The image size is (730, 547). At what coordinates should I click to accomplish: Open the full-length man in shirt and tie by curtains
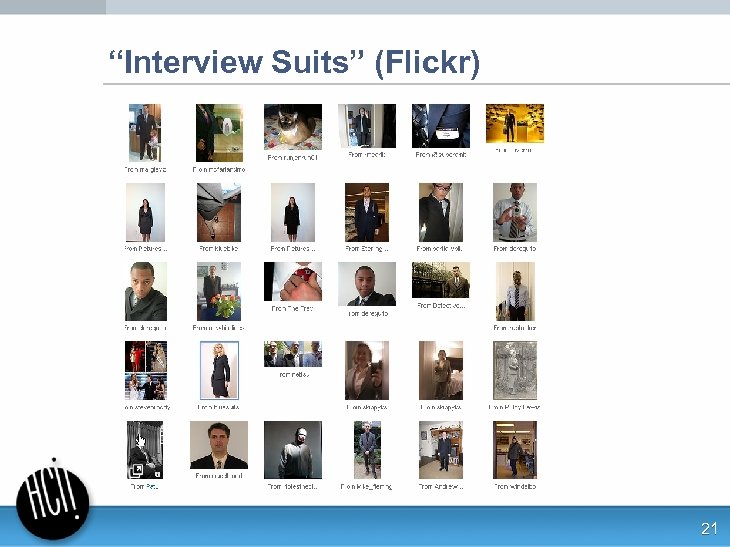(515, 291)
